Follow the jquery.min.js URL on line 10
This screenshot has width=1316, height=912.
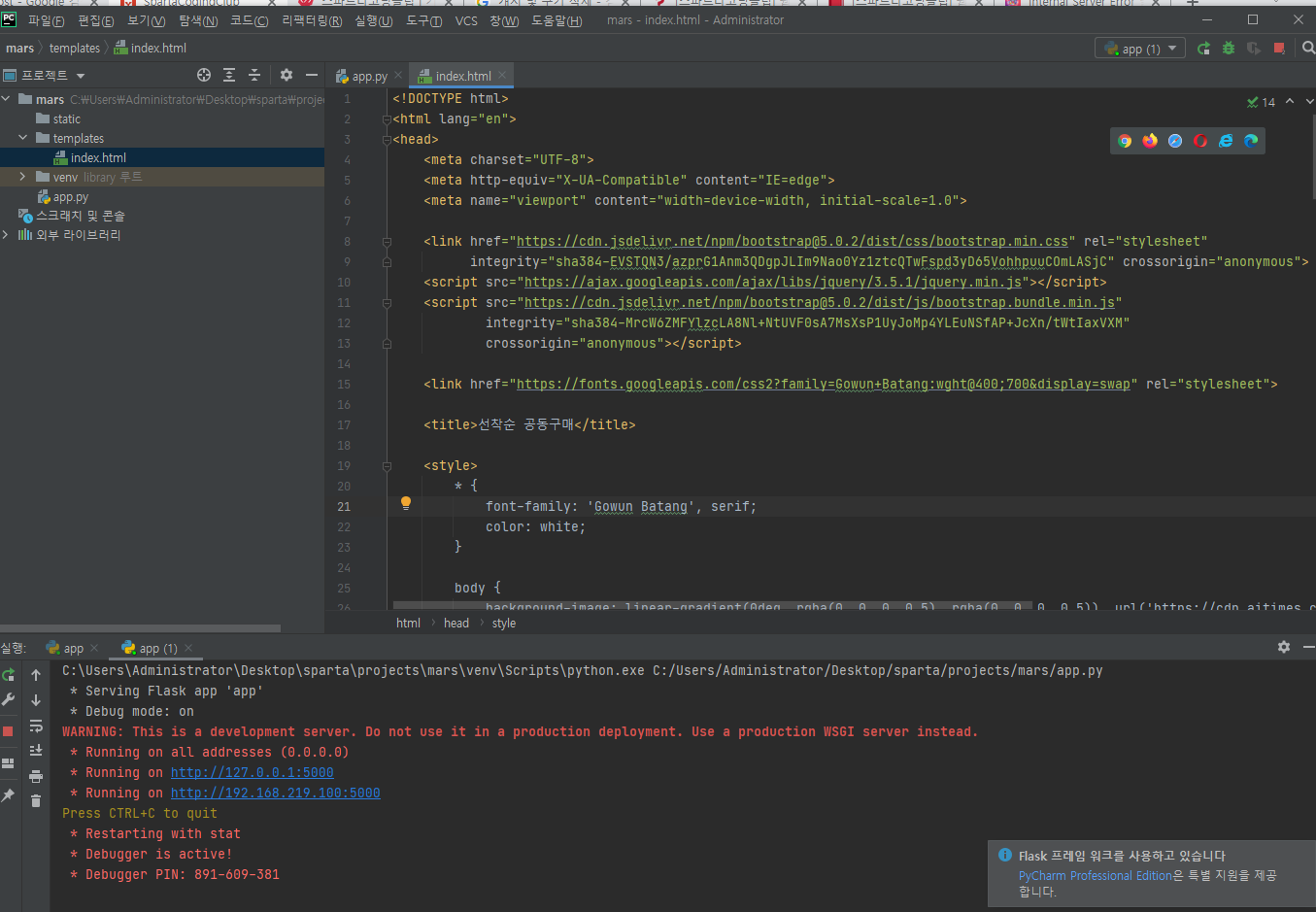(x=773, y=283)
